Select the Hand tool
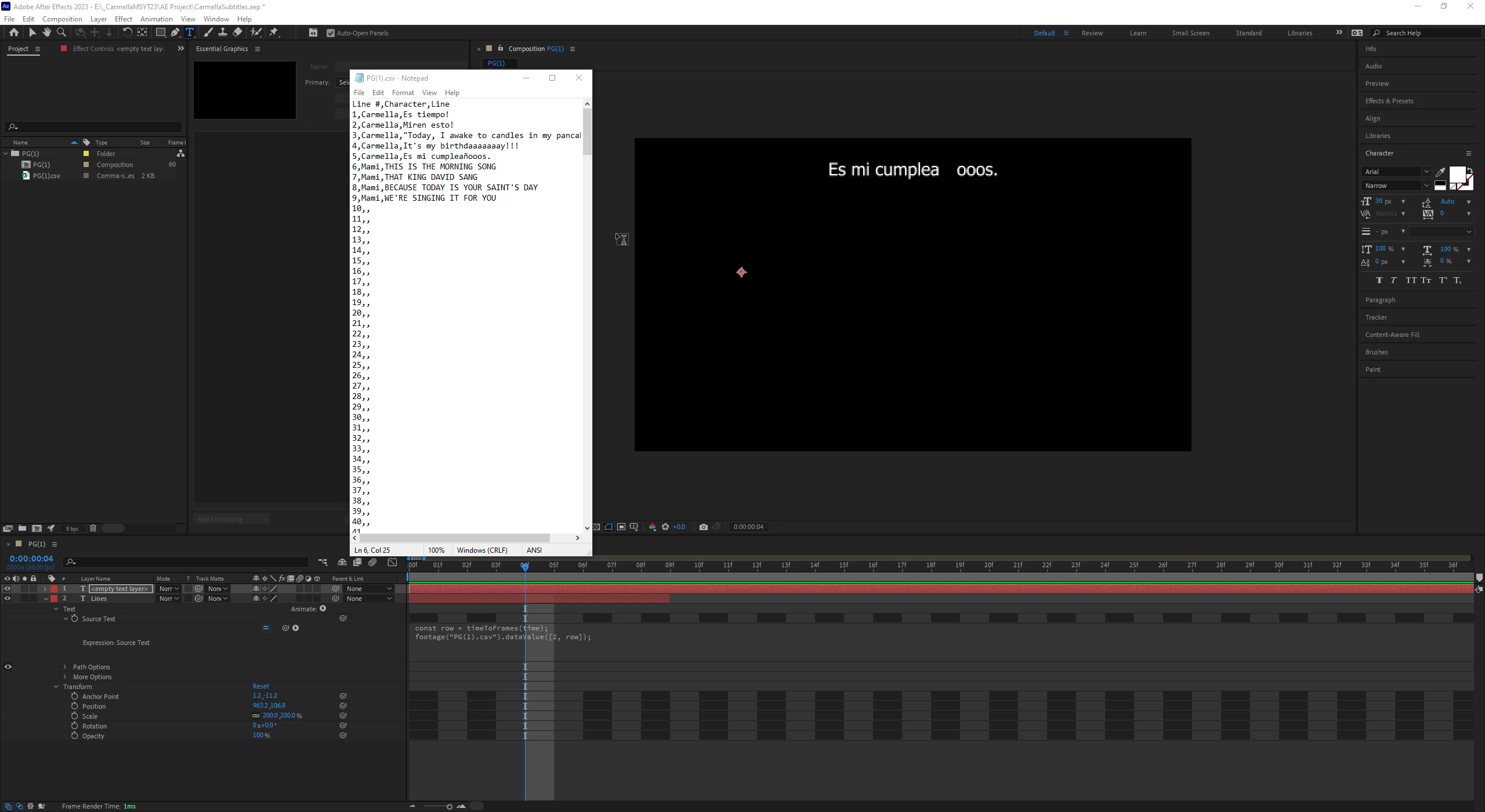Viewport: 1485px width, 812px height. [46, 32]
